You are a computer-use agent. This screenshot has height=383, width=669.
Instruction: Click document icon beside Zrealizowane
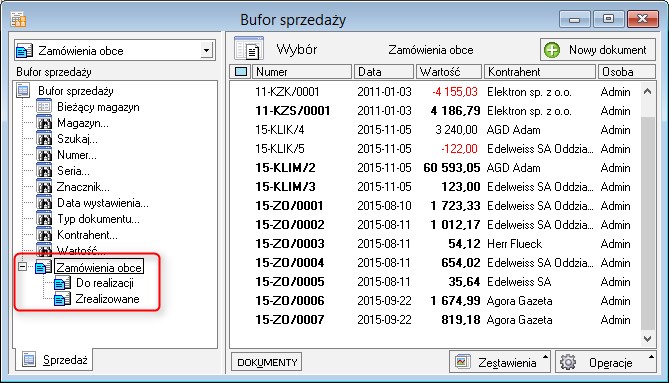[62, 299]
